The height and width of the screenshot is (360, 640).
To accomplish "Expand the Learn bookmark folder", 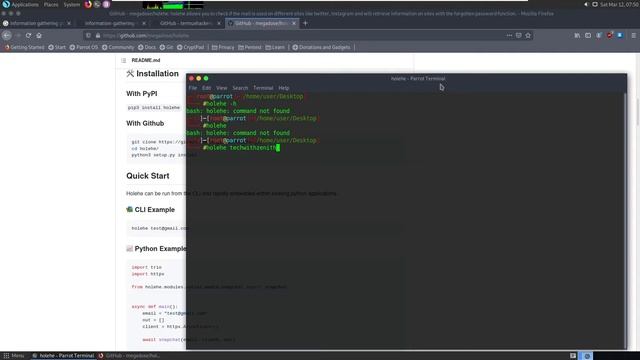I will (x=275, y=47).
